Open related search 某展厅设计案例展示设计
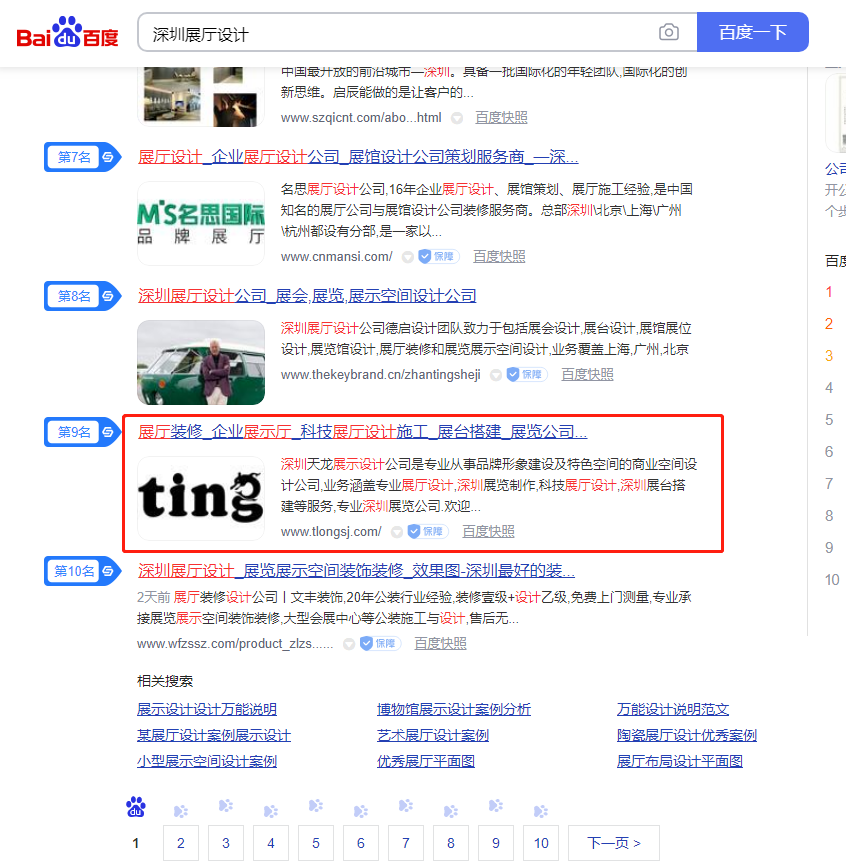846x868 pixels. click(x=214, y=735)
